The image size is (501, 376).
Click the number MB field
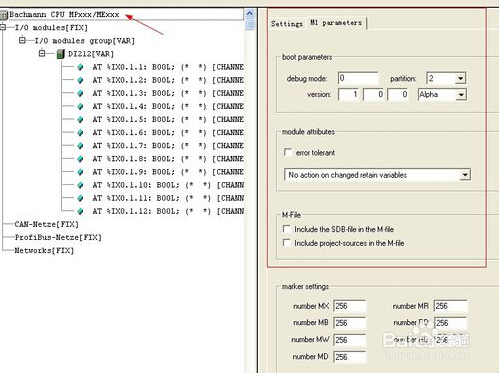350,323
